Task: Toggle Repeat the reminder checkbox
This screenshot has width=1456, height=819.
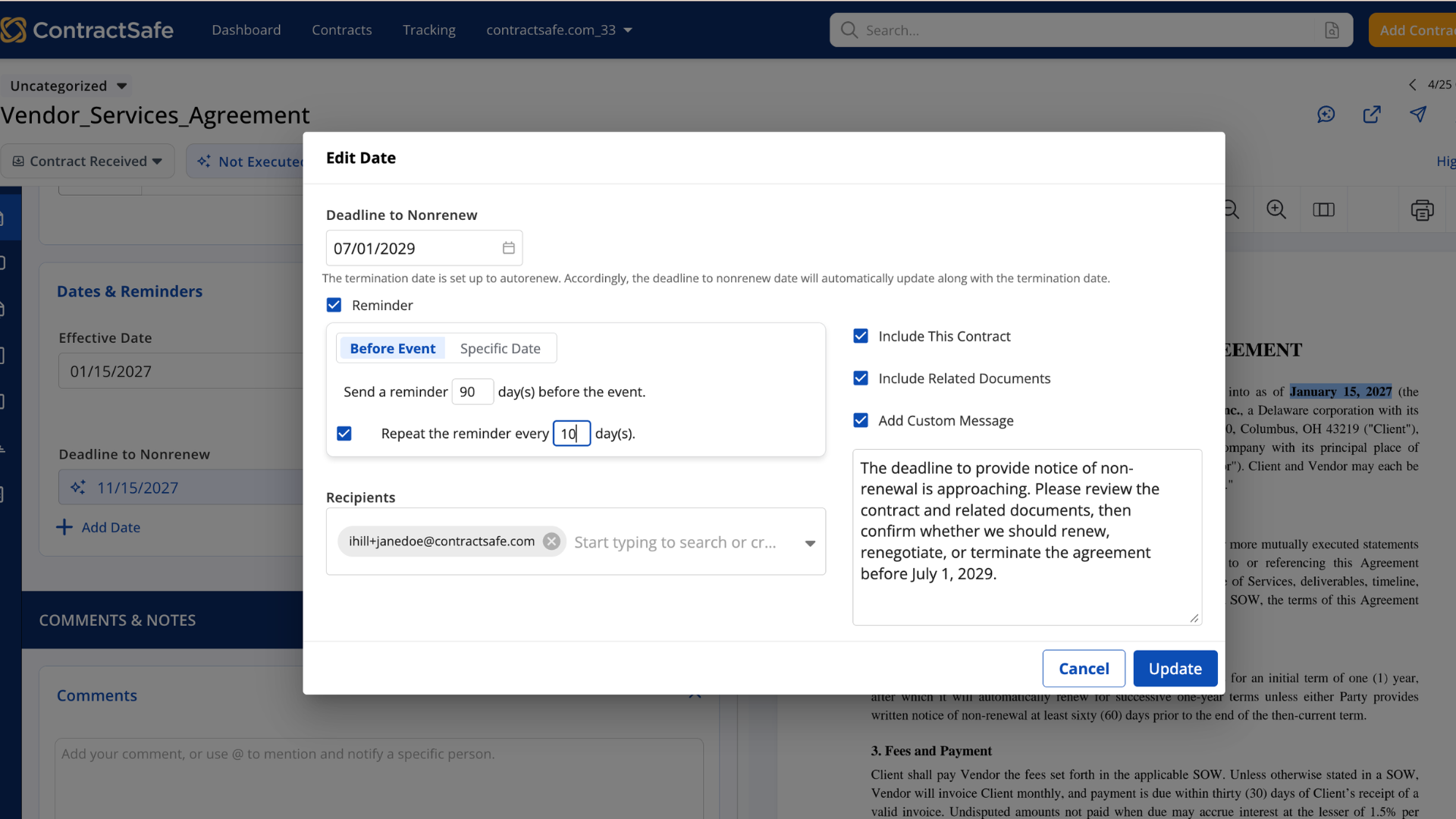Action: click(344, 433)
